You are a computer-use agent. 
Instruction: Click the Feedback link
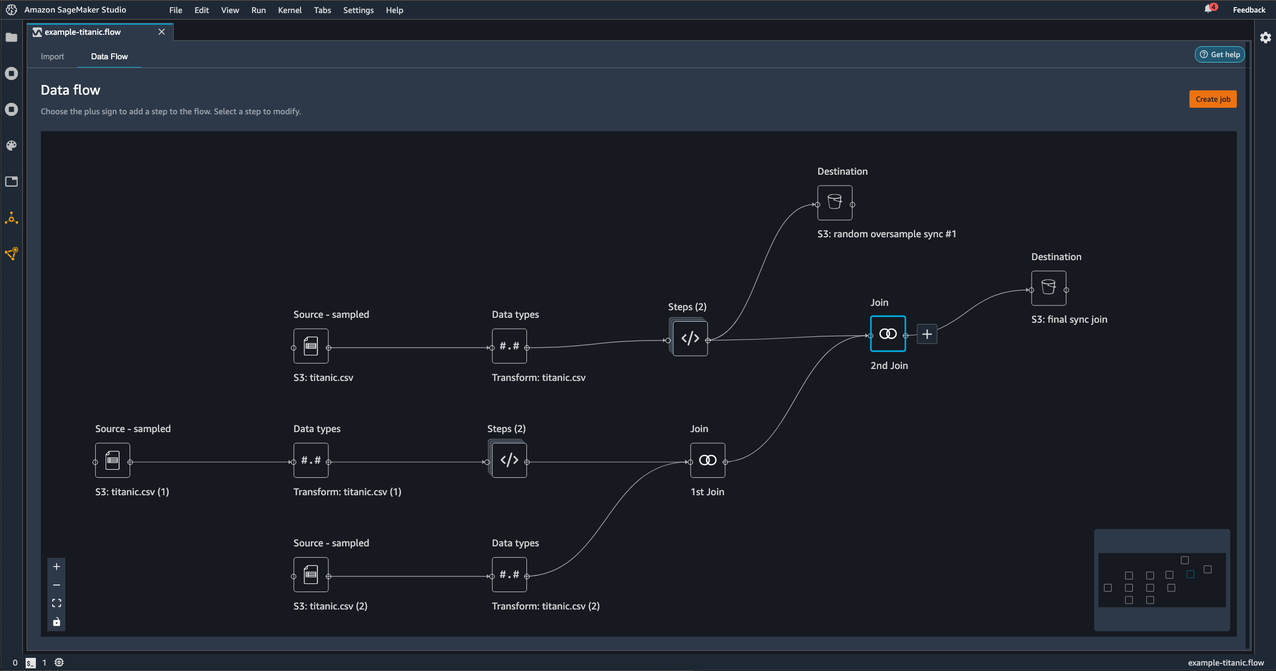(1249, 10)
